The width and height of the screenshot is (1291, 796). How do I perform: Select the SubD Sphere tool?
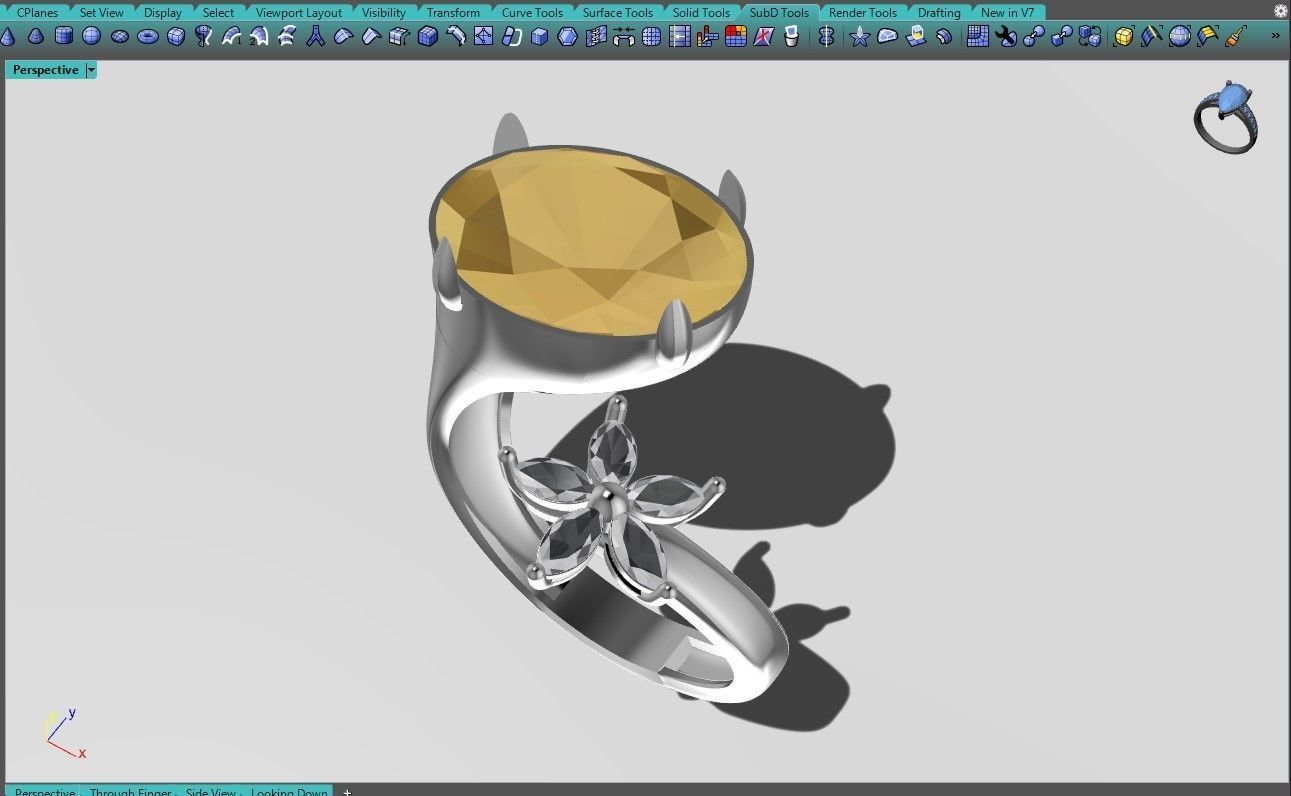92,37
